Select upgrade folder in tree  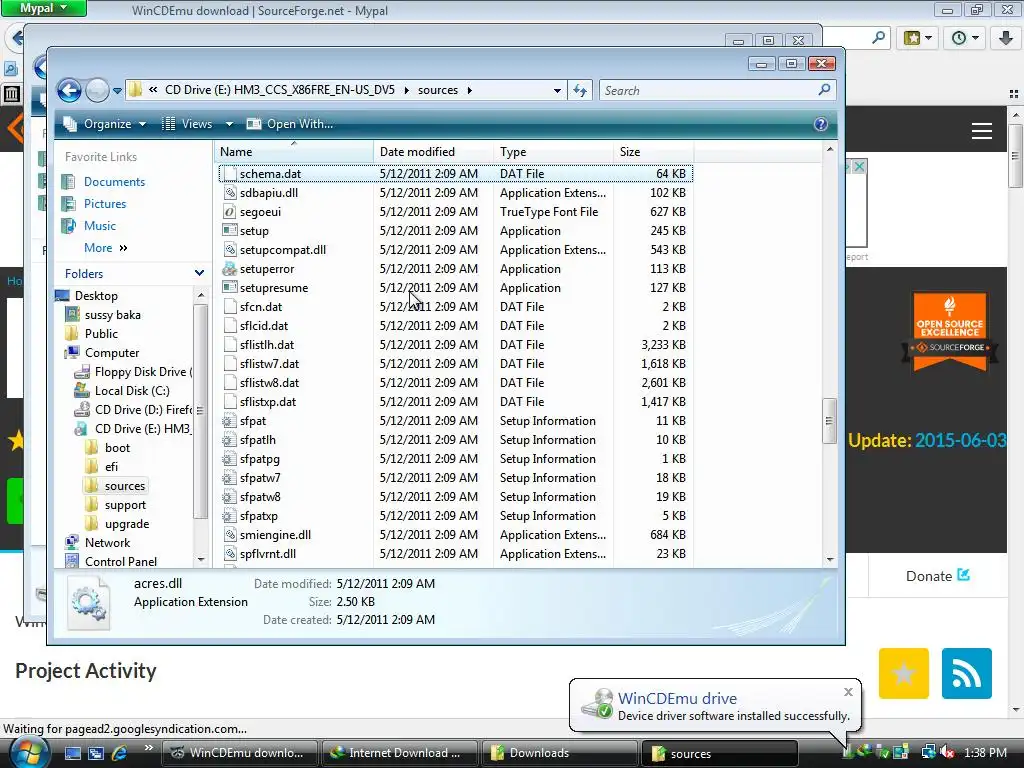point(127,524)
